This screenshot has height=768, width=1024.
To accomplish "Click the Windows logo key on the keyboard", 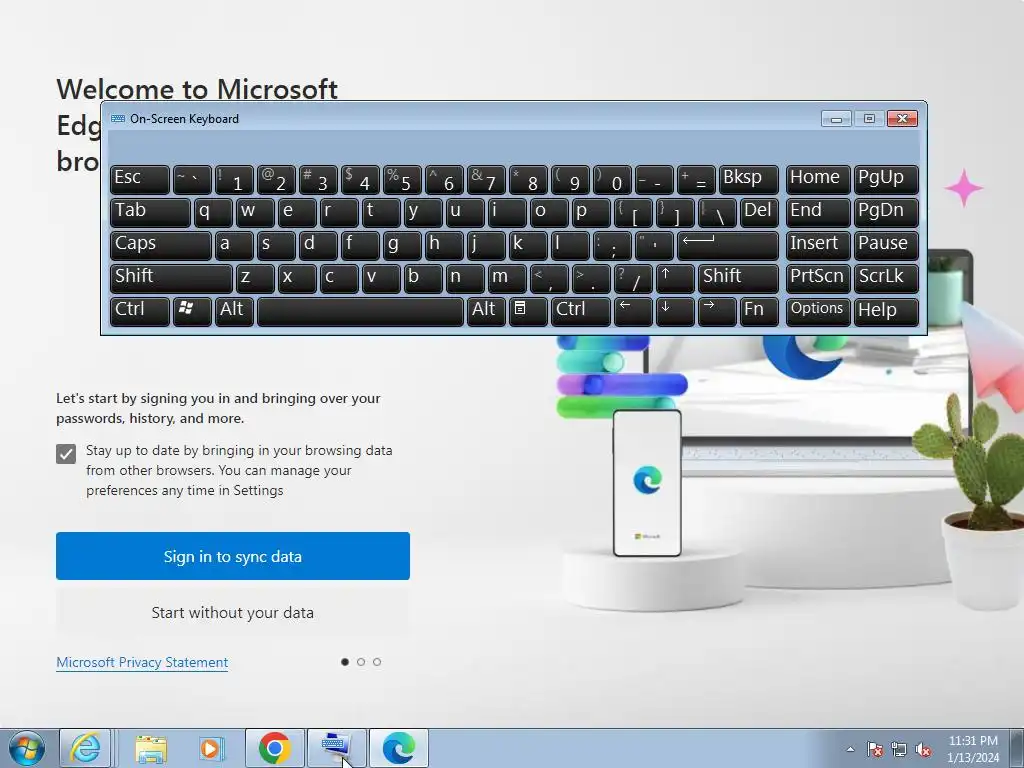I will (192, 311).
